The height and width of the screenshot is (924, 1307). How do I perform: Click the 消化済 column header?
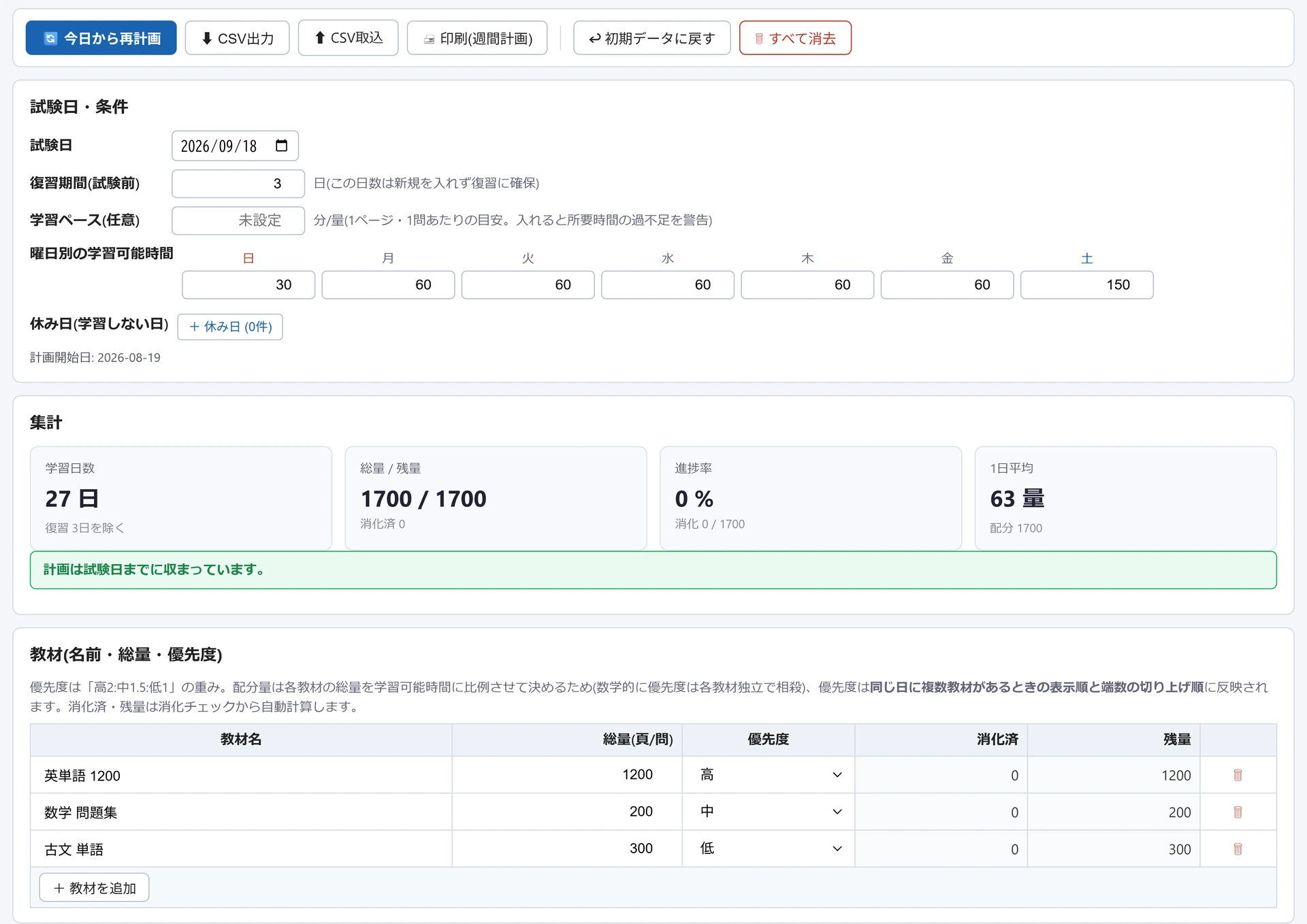click(941, 740)
